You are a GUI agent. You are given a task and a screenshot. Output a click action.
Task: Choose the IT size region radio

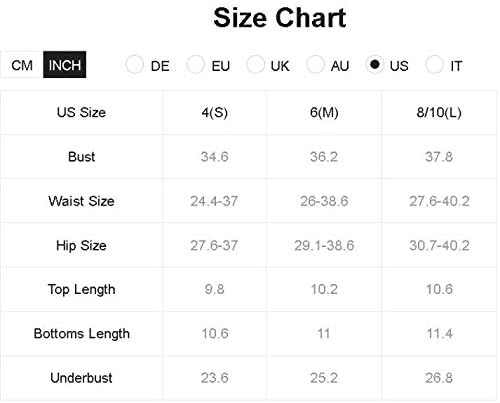(435, 64)
